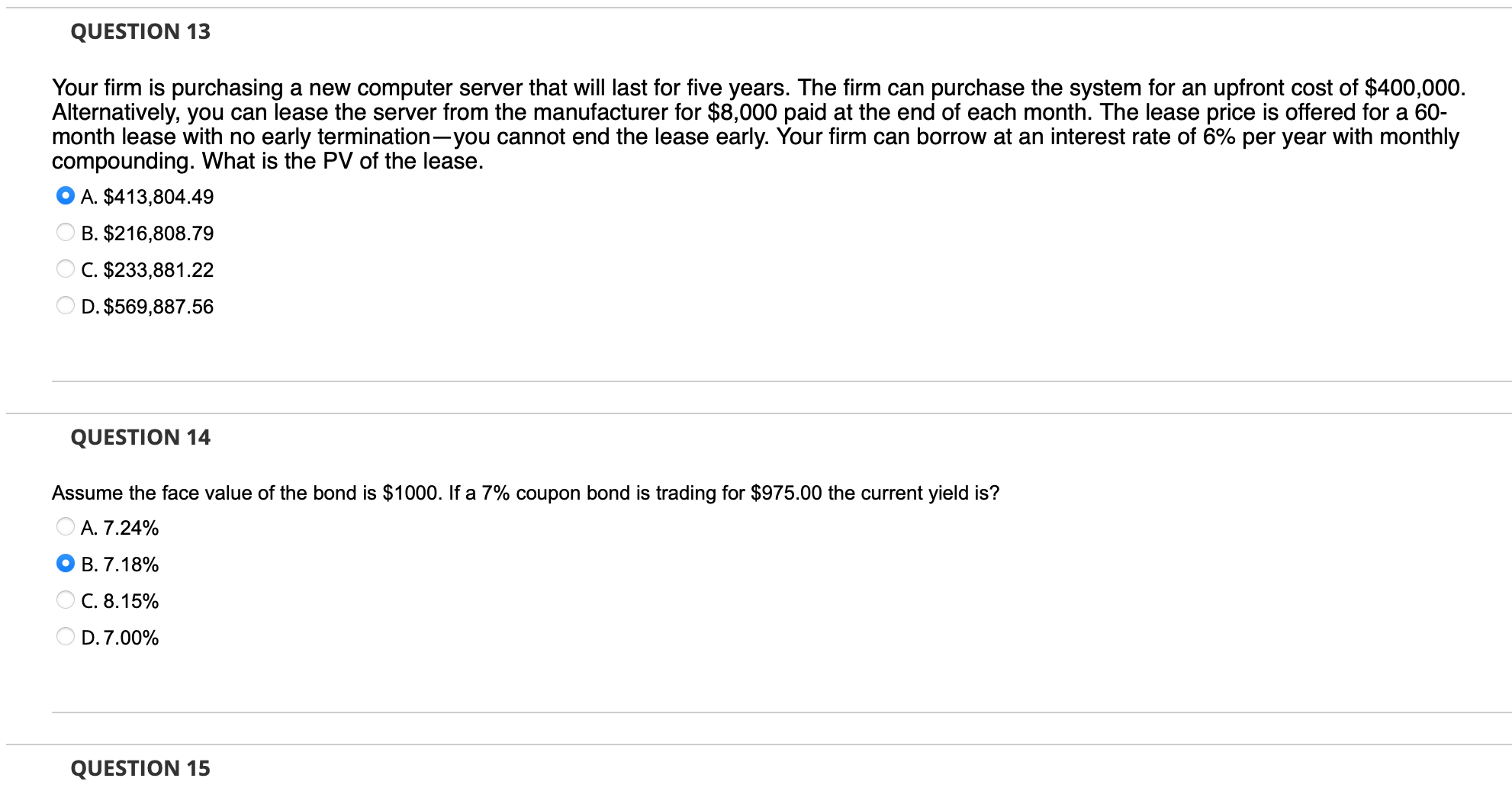Image resolution: width=1512 pixels, height=804 pixels.
Task: Click the filled radio indicator beside $413,804.49
Action: pyautogui.click(x=65, y=195)
